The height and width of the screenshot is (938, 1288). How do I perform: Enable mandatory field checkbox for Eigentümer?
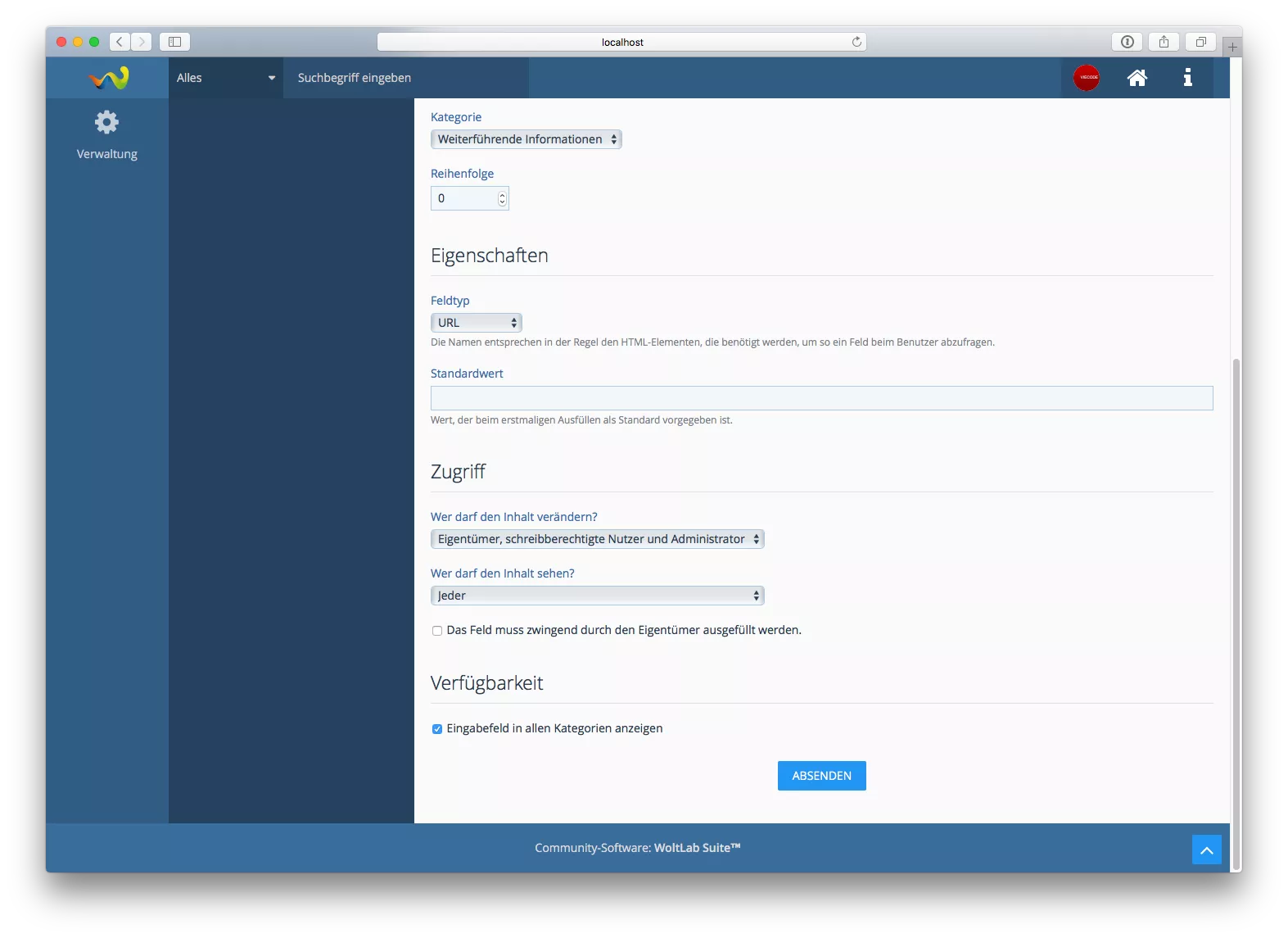coord(437,631)
